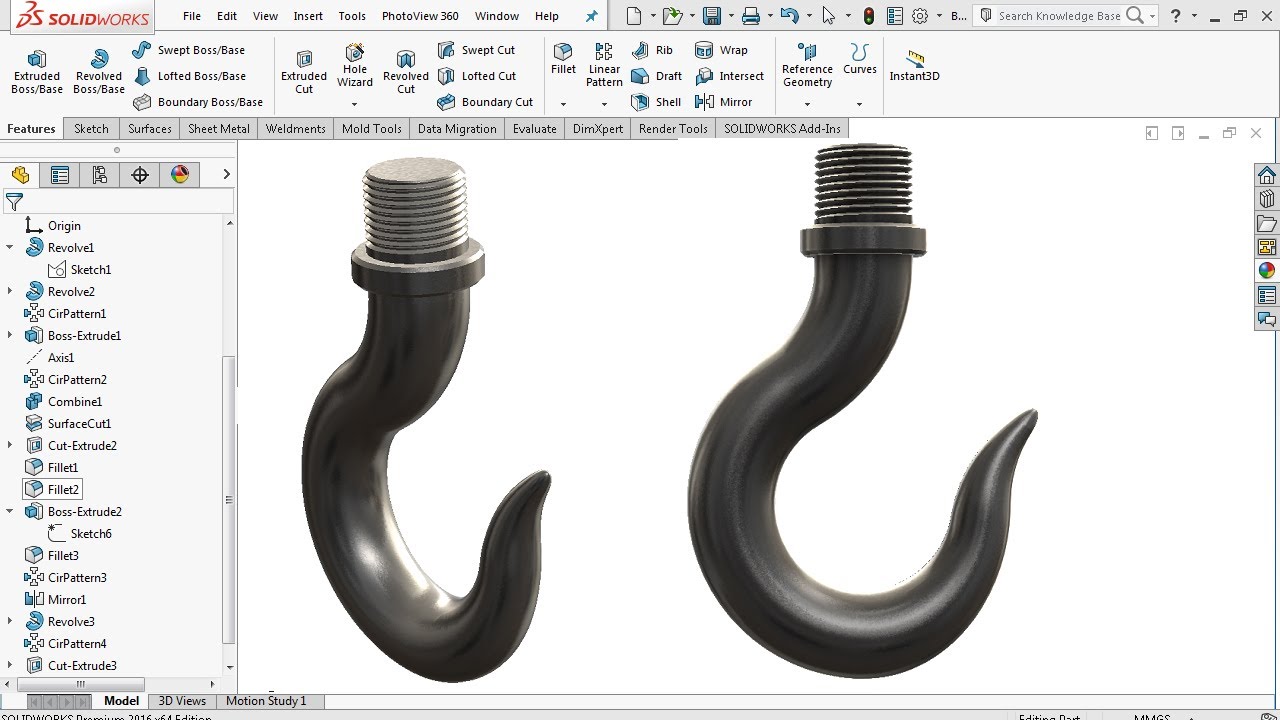1280x720 pixels.
Task: Apply the Fillet tool
Action: 563,59
